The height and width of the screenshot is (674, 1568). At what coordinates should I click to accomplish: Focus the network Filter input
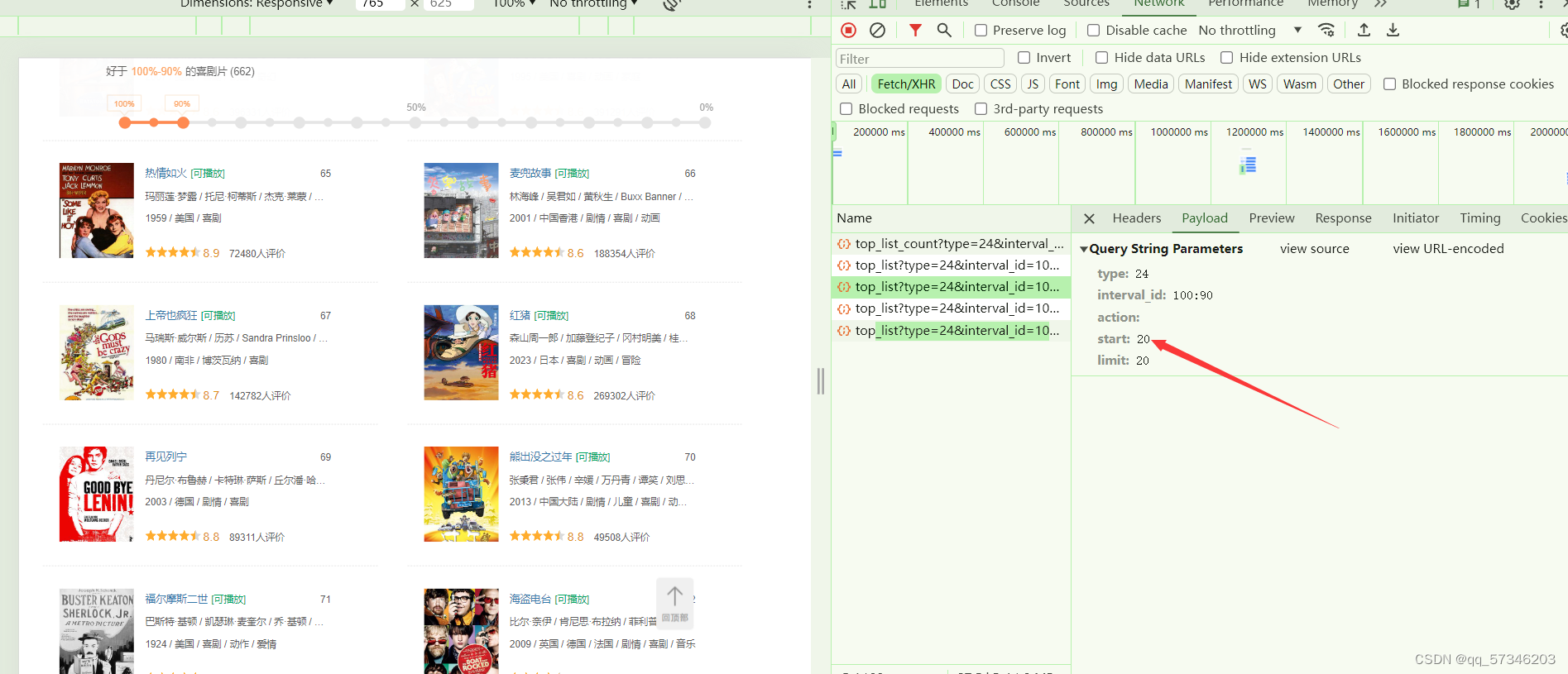tap(919, 59)
